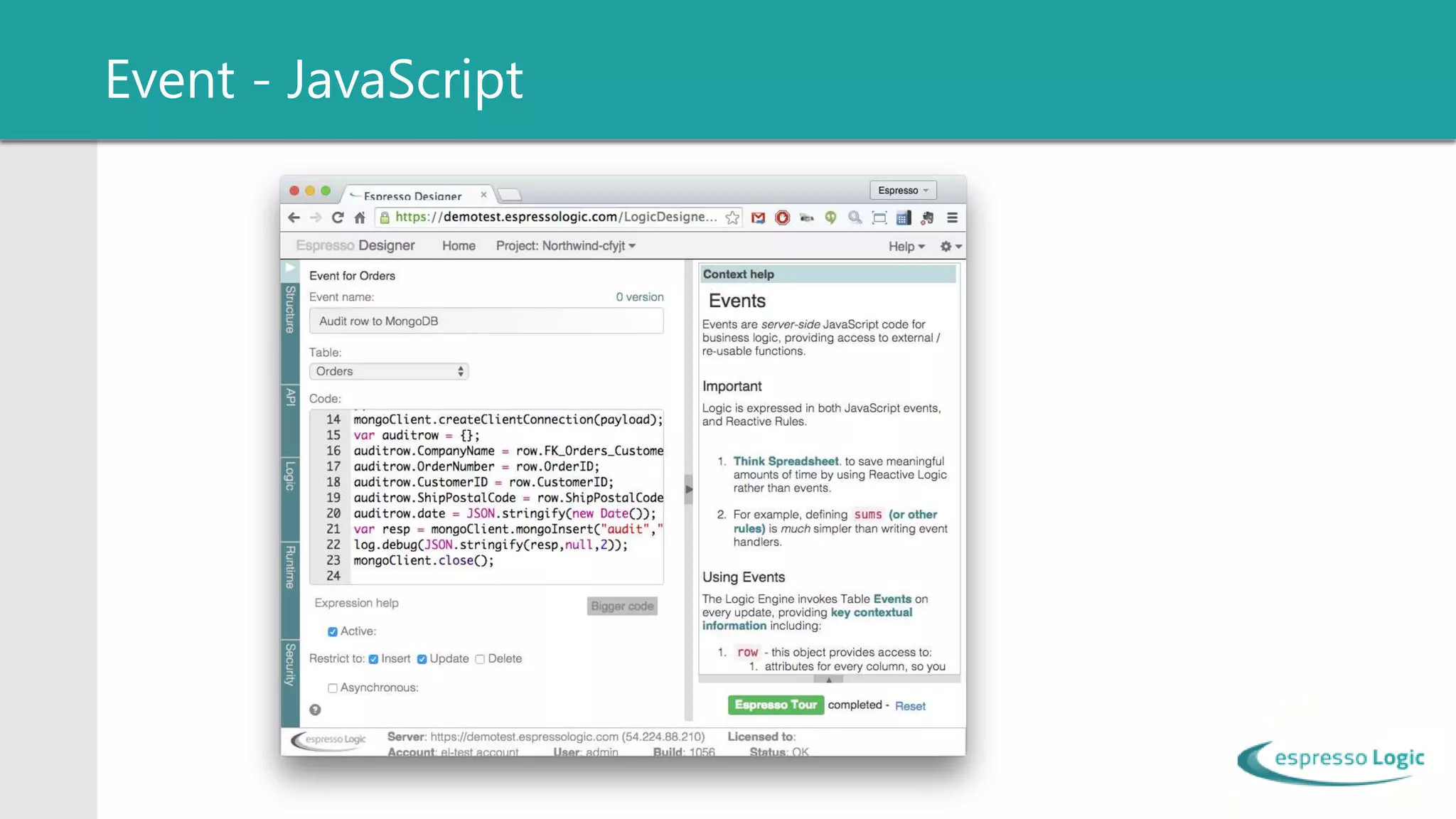Open the settings gear menu
1456x819 pixels.
pos(951,246)
